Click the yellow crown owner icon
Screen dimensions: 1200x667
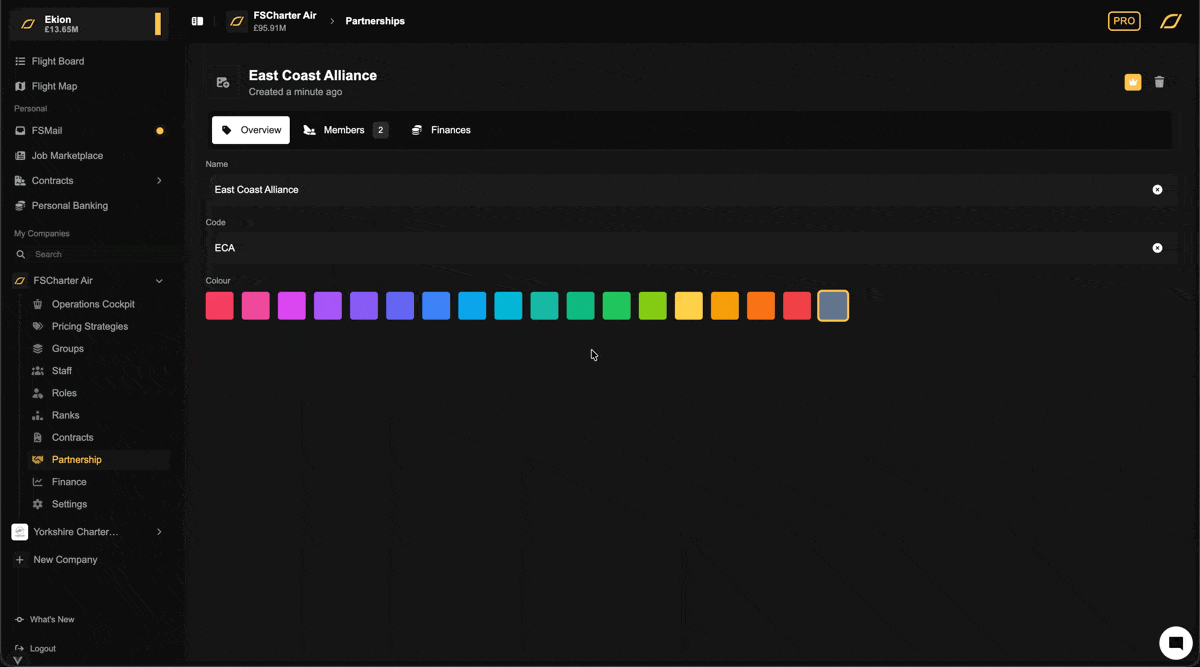coord(1133,82)
